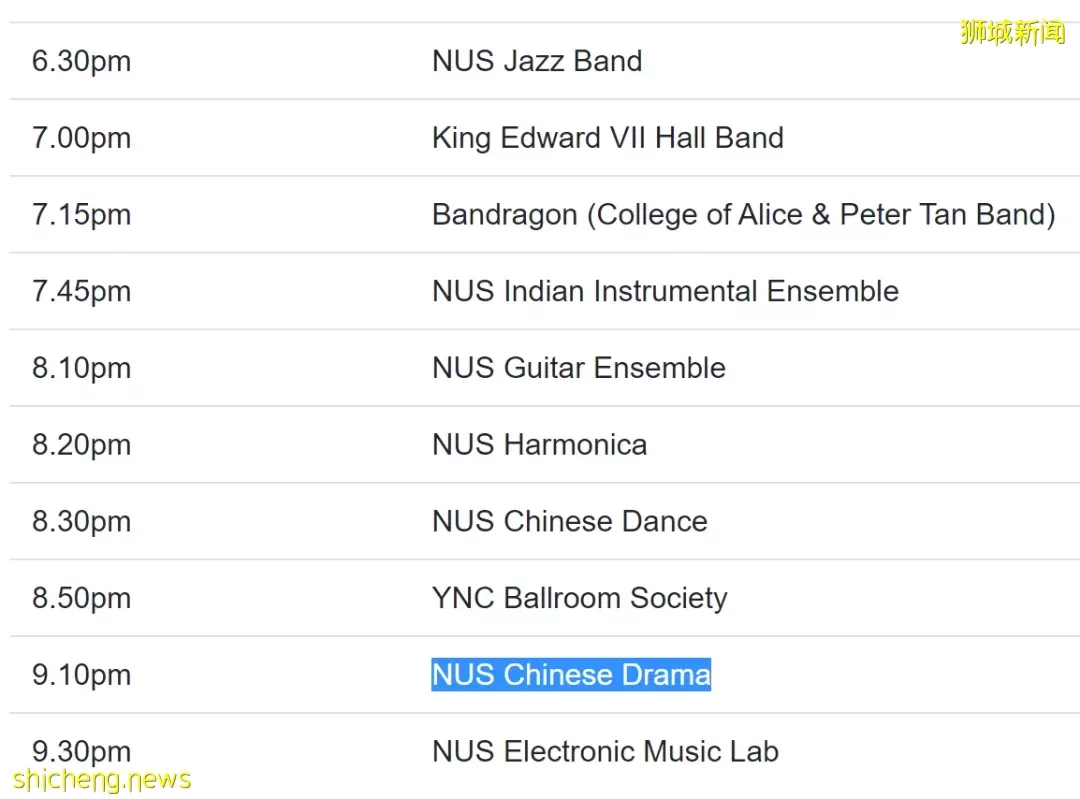The width and height of the screenshot is (1080, 799).
Task: Select King Edward VII Hall Band text
Action: pos(608,138)
